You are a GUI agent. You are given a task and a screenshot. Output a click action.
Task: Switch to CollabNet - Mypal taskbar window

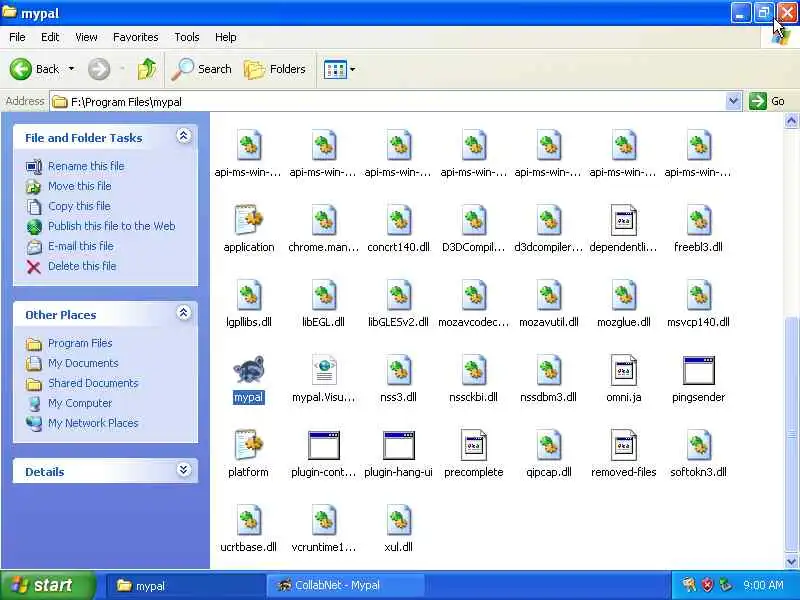[x=345, y=585]
